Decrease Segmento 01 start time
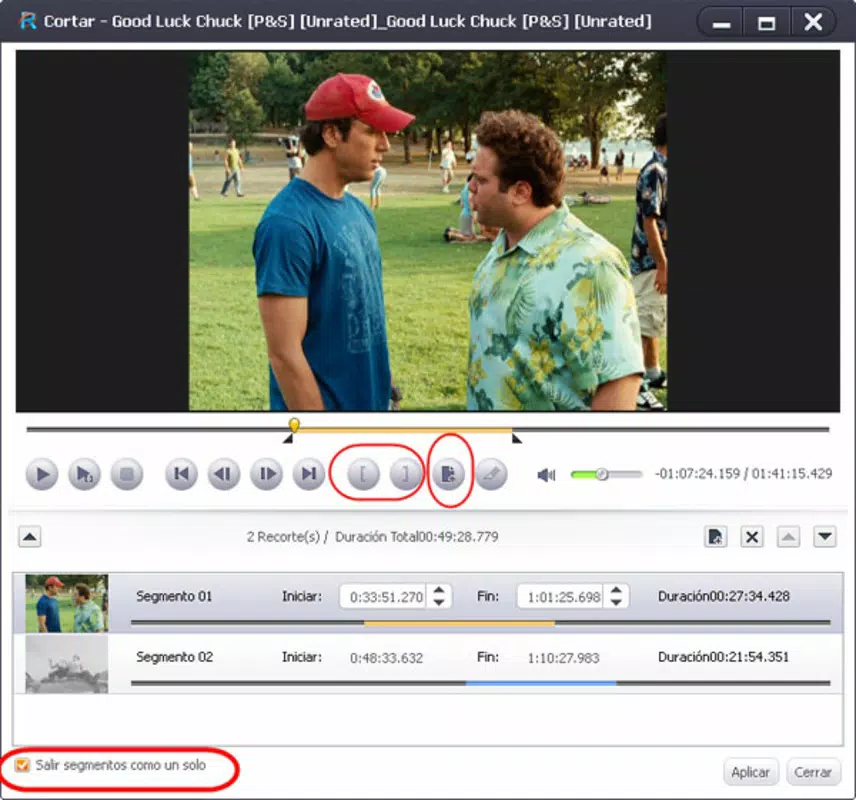The height and width of the screenshot is (800, 856). [x=439, y=602]
